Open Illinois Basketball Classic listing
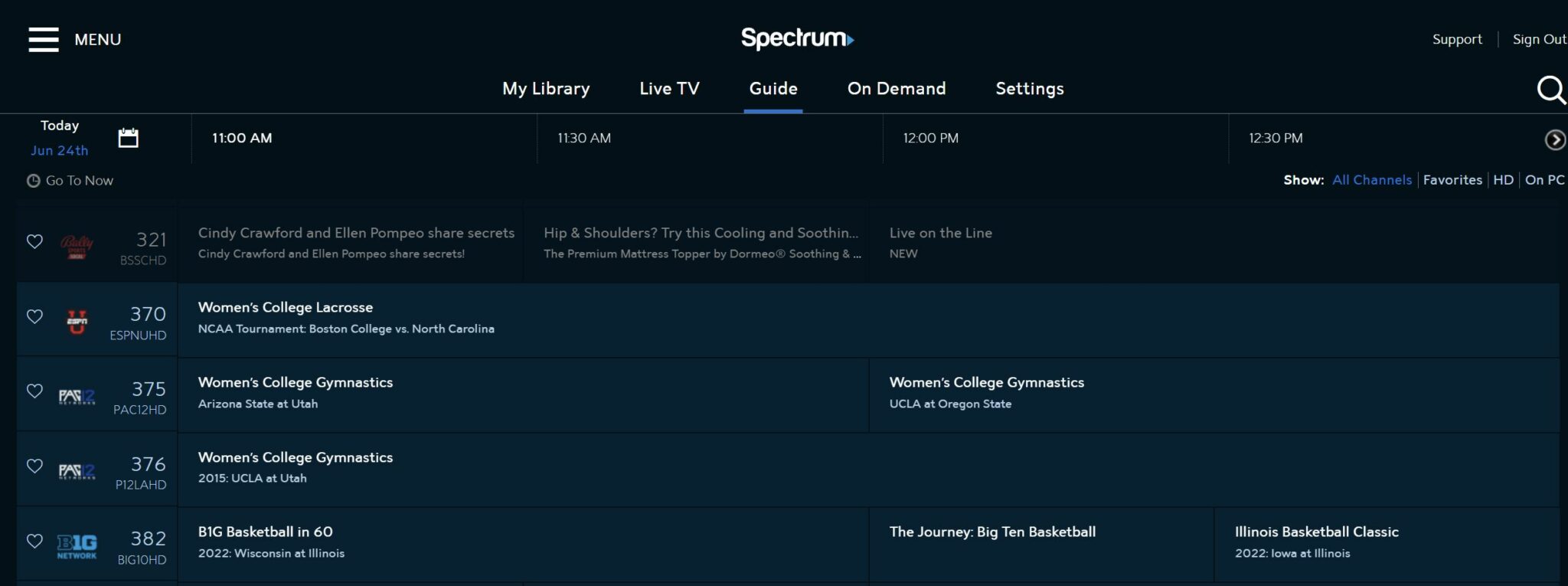 coord(1387,545)
